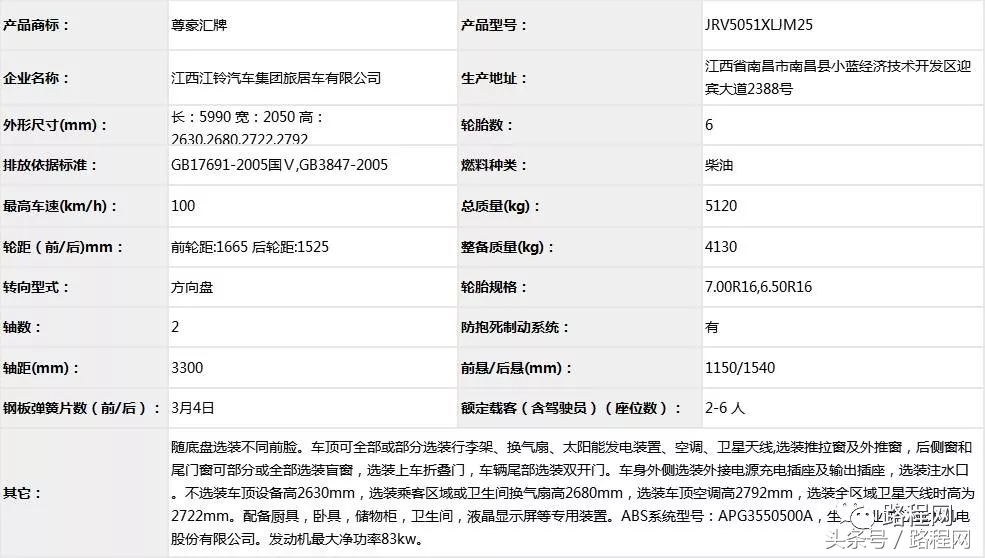Click the 轮胎数 label
Viewport: 985px width, 558px height.
click(x=487, y=124)
